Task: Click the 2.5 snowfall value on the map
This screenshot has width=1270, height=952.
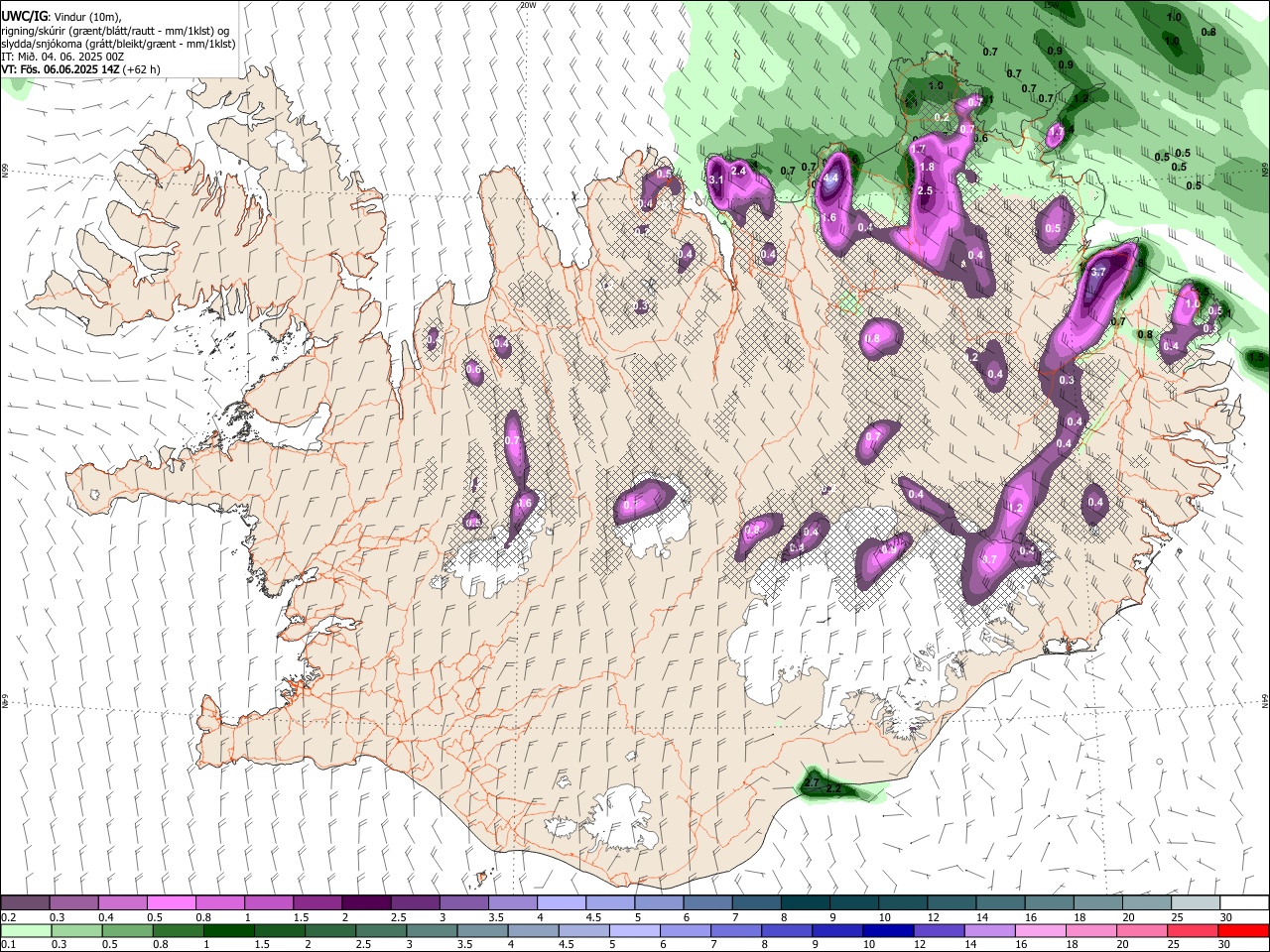Action: click(926, 190)
